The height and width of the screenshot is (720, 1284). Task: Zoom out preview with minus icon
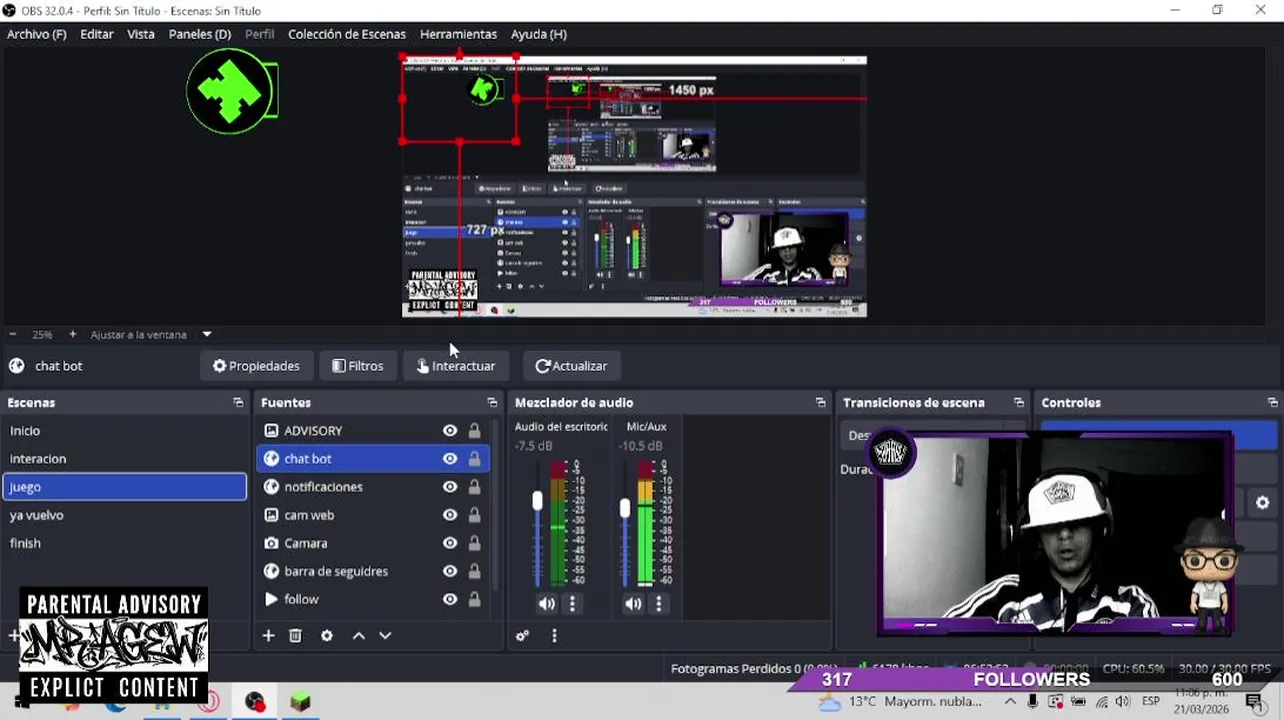pos(13,334)
